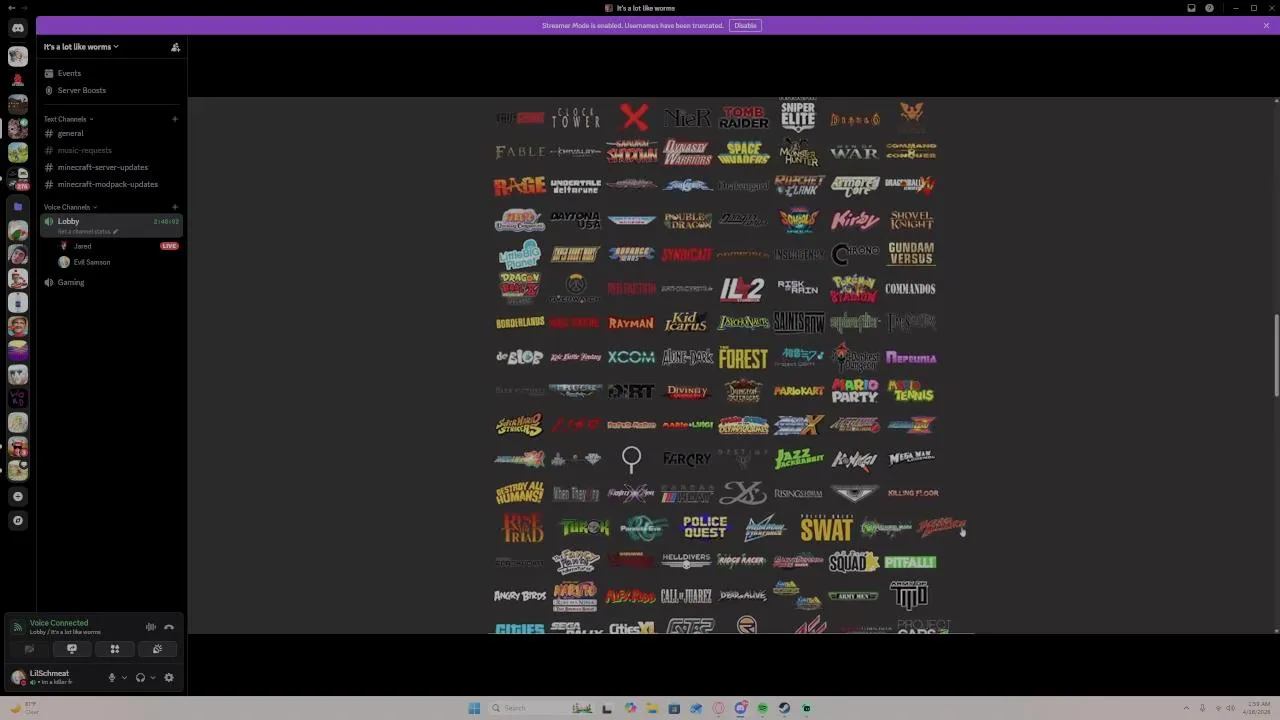
Task: Collapse the Voice Channels category
Action: click(x=70, y=207)
